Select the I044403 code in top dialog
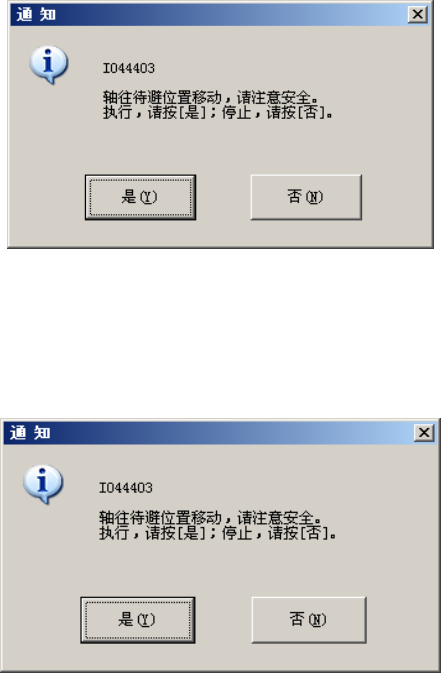 click(128, 68)
